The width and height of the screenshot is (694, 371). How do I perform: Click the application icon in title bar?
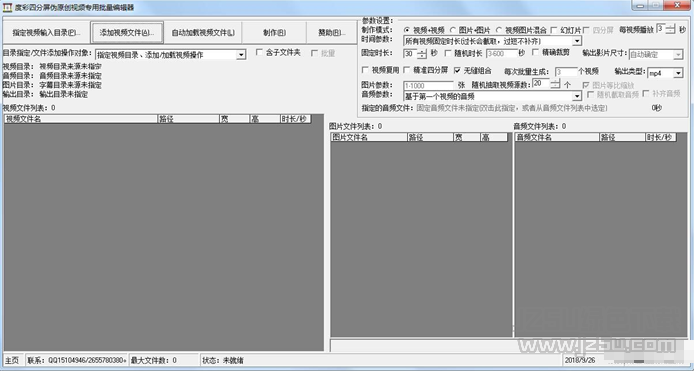pyautogui.click(x=7, y=7)
